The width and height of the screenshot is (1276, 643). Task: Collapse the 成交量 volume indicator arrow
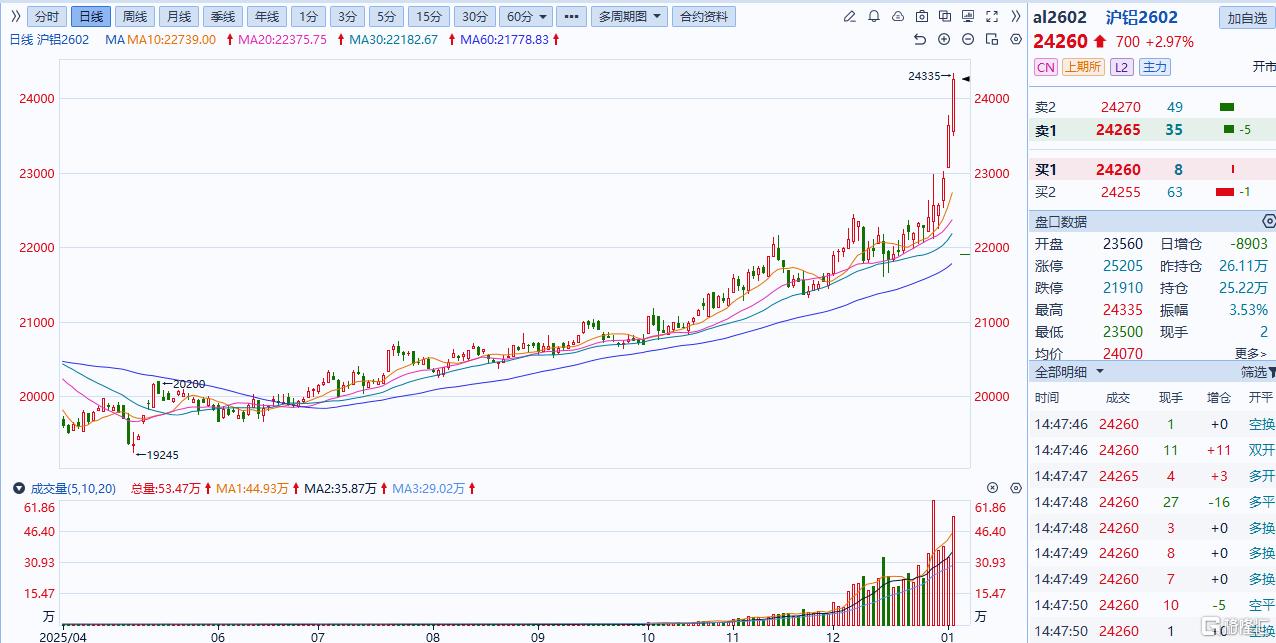pyautogui.click(x=18, y=489)
